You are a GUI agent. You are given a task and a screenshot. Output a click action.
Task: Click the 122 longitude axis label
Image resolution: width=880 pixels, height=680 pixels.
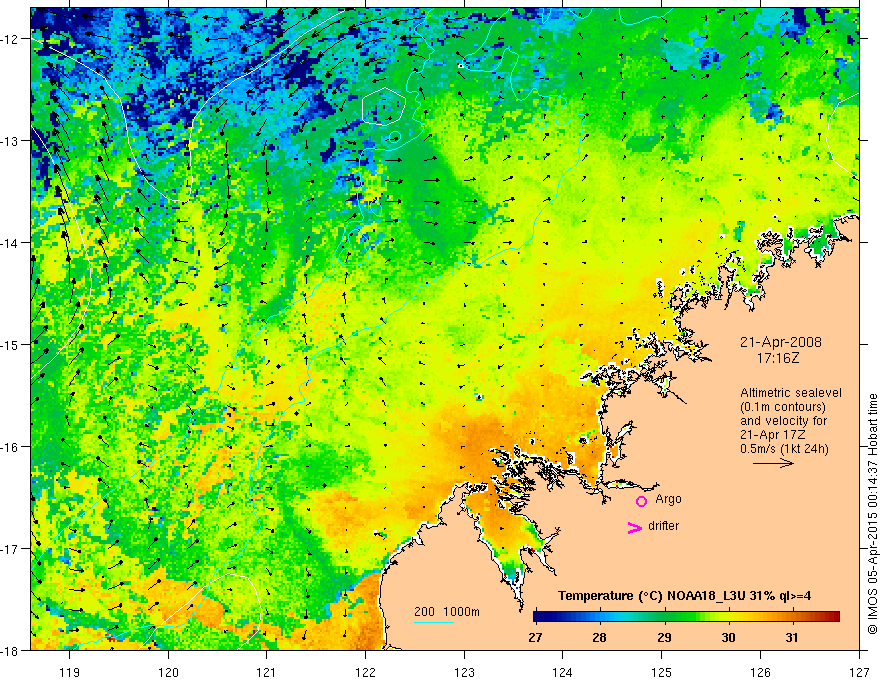365,672
